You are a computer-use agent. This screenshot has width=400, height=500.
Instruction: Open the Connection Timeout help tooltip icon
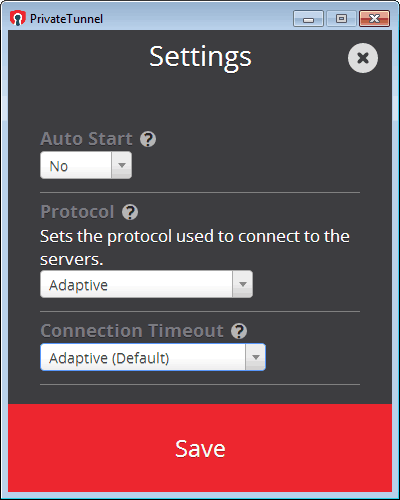point(239,331)
